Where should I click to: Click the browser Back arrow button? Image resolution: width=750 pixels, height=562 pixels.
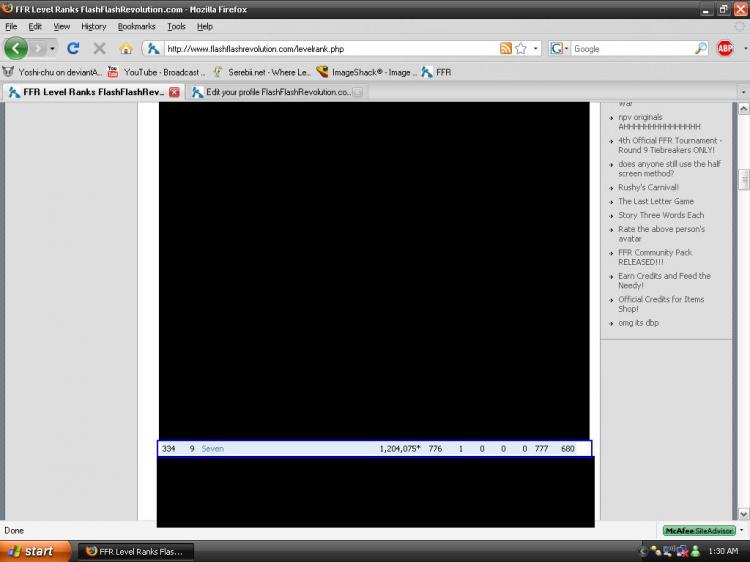click(x=16, y=48)
